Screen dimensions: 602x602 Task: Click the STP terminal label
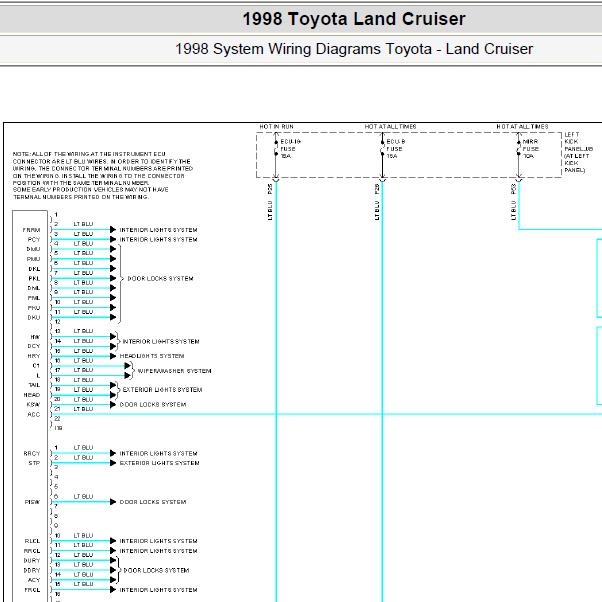pyautogui.click(x=34, y=463)
